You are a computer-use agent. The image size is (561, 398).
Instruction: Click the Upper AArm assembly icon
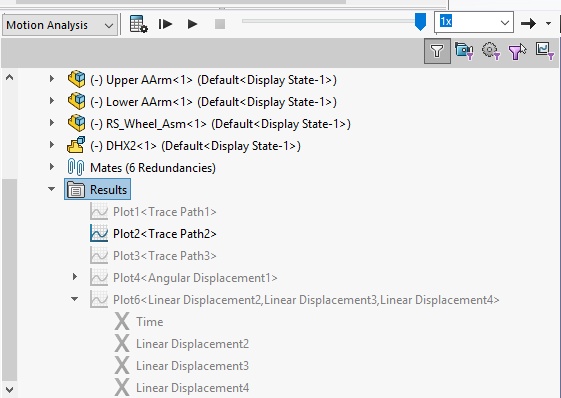(x=77, y=79)
